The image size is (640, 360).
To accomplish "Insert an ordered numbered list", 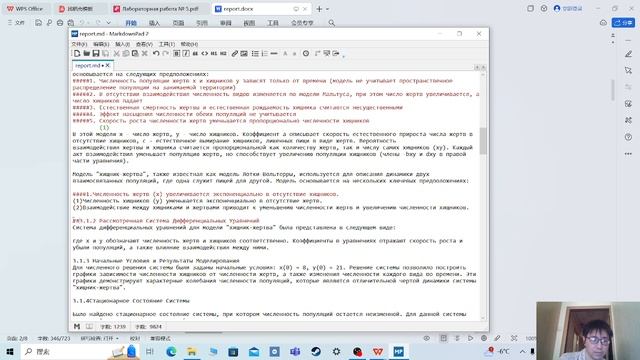I will [264, 53].
